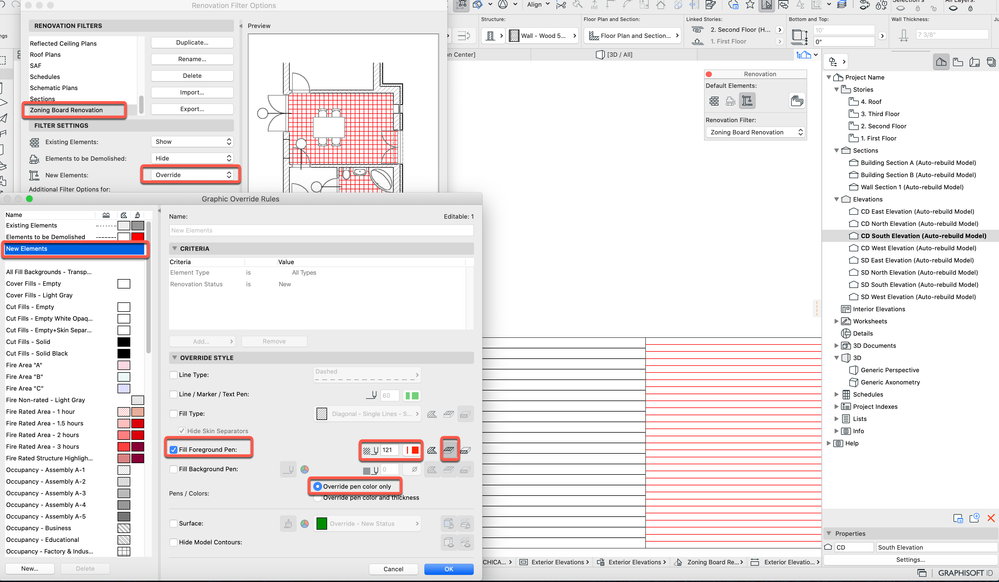
Task: Click the Cut Fill icon in Fill Type row
Action: [x=449, y=414]
